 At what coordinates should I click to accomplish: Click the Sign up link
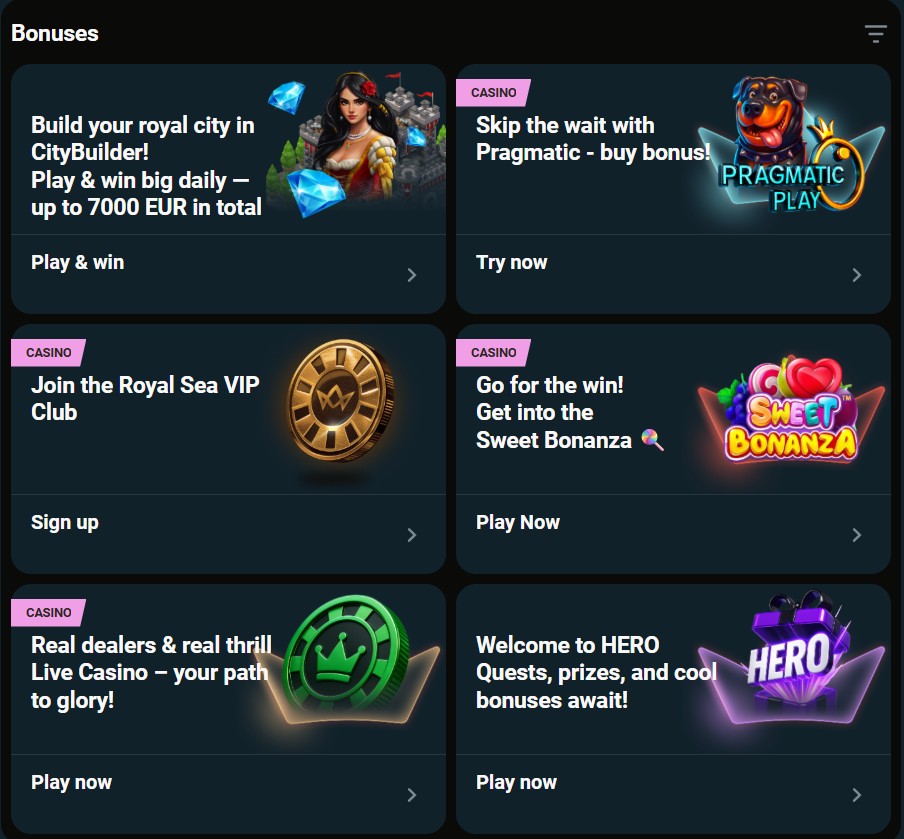coord(65,522)
